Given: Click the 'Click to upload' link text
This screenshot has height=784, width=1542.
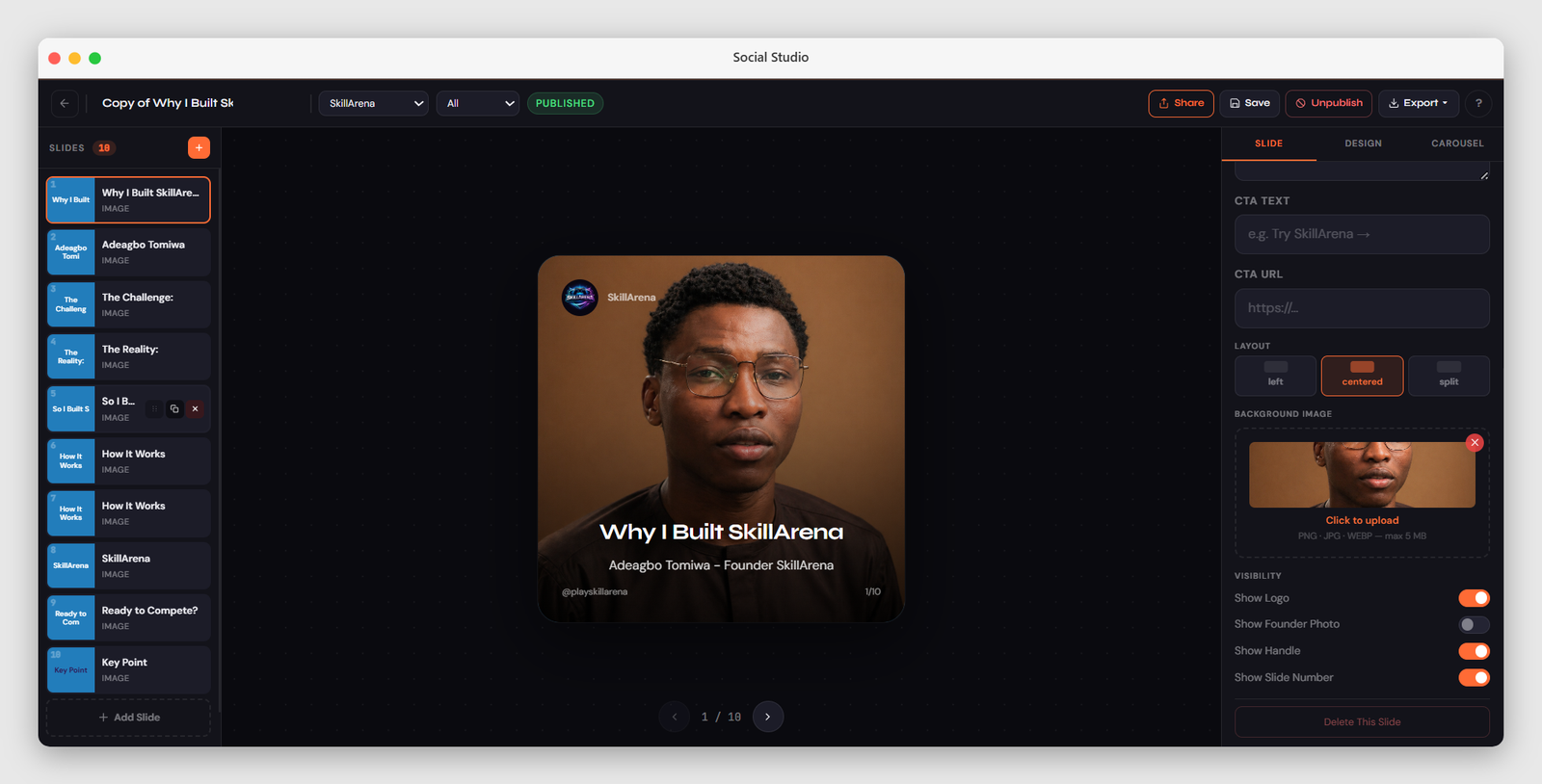Looking at the screenshot, I should pos(1362,520).
